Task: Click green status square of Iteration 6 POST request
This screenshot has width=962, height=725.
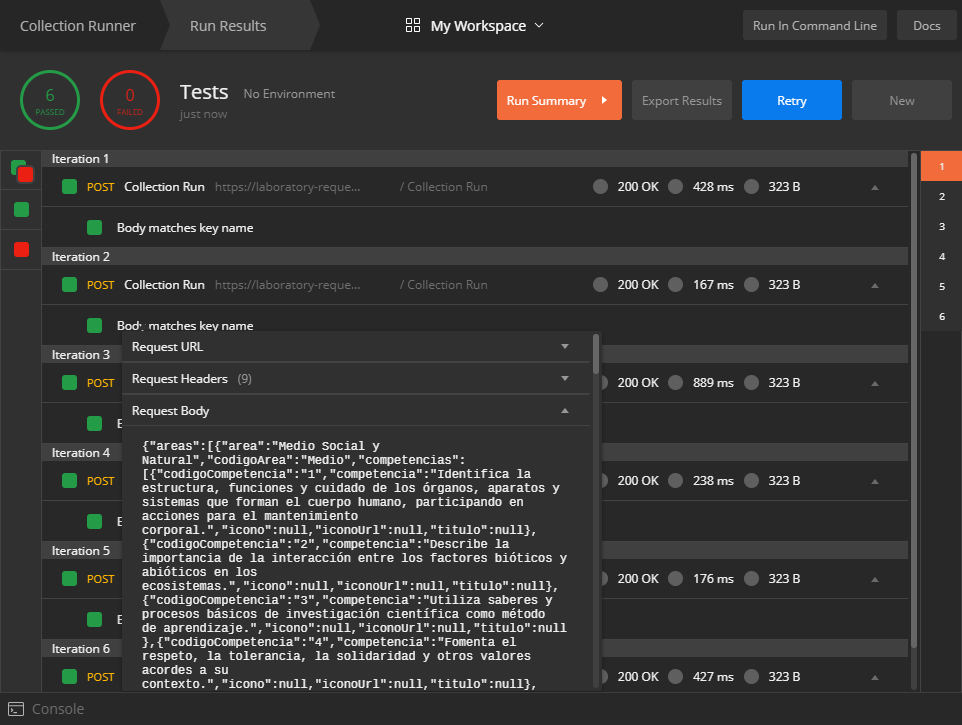Action: click(x=69, y=677)
